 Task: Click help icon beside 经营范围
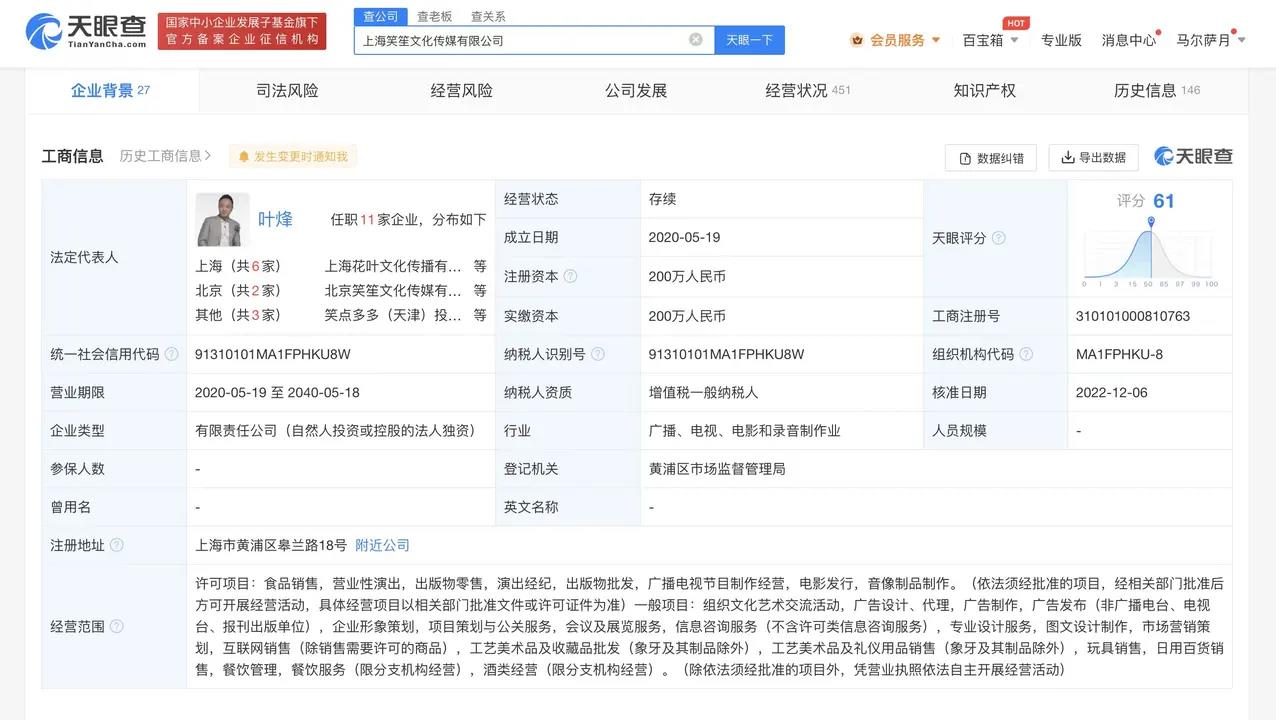(117, 626)
